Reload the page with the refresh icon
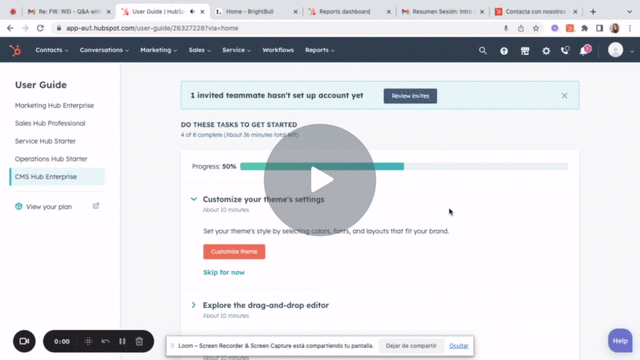This screenshot has height=360, width=640. tap(40, 28)
